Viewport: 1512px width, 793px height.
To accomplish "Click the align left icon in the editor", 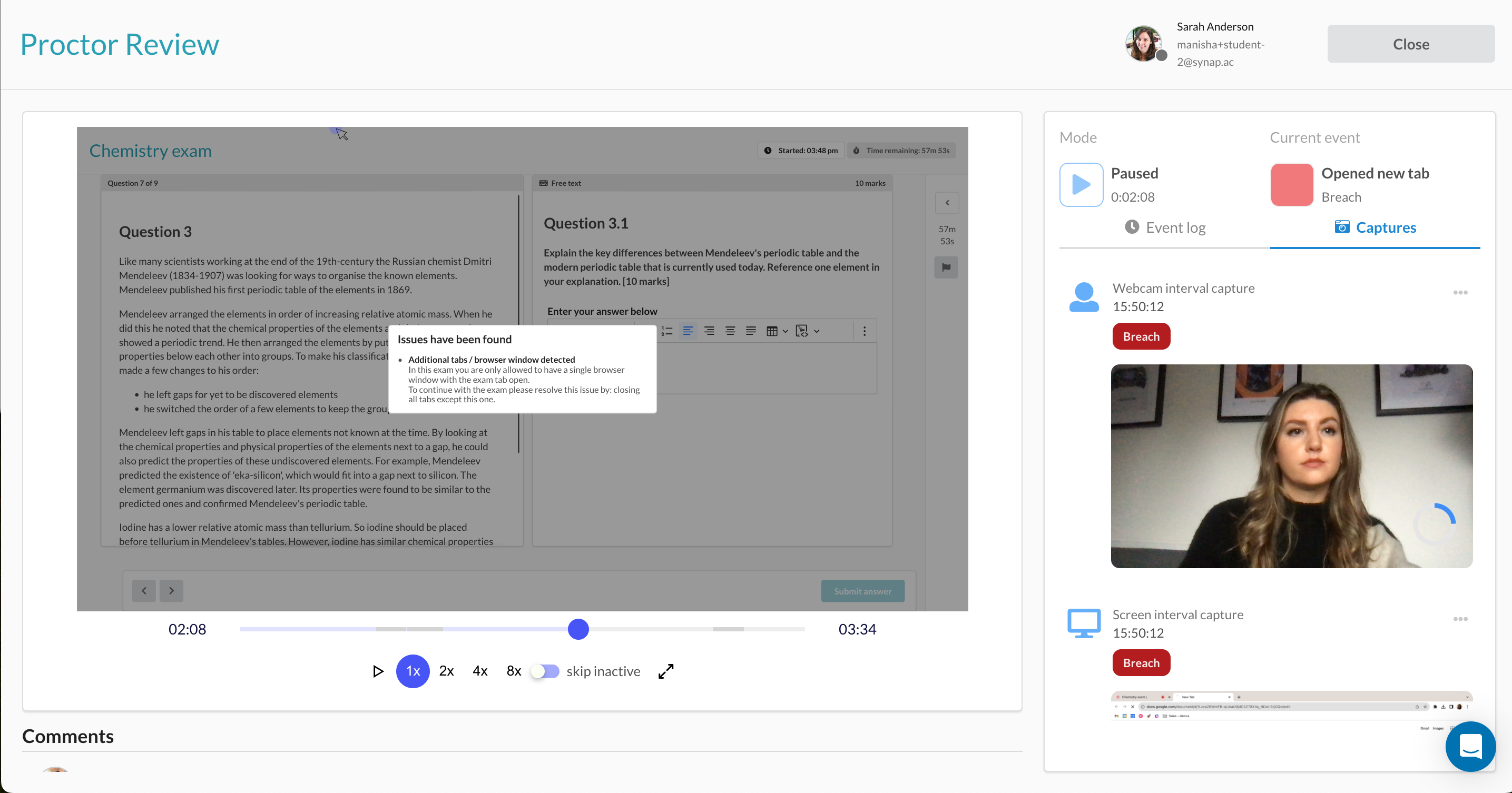I will pos(688,331).
